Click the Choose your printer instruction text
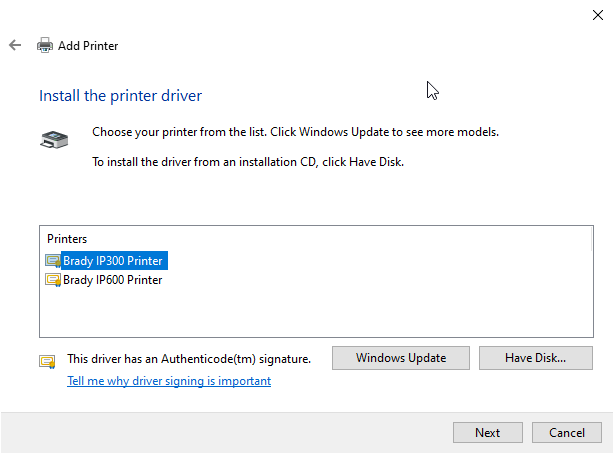 tap(295, 132)
